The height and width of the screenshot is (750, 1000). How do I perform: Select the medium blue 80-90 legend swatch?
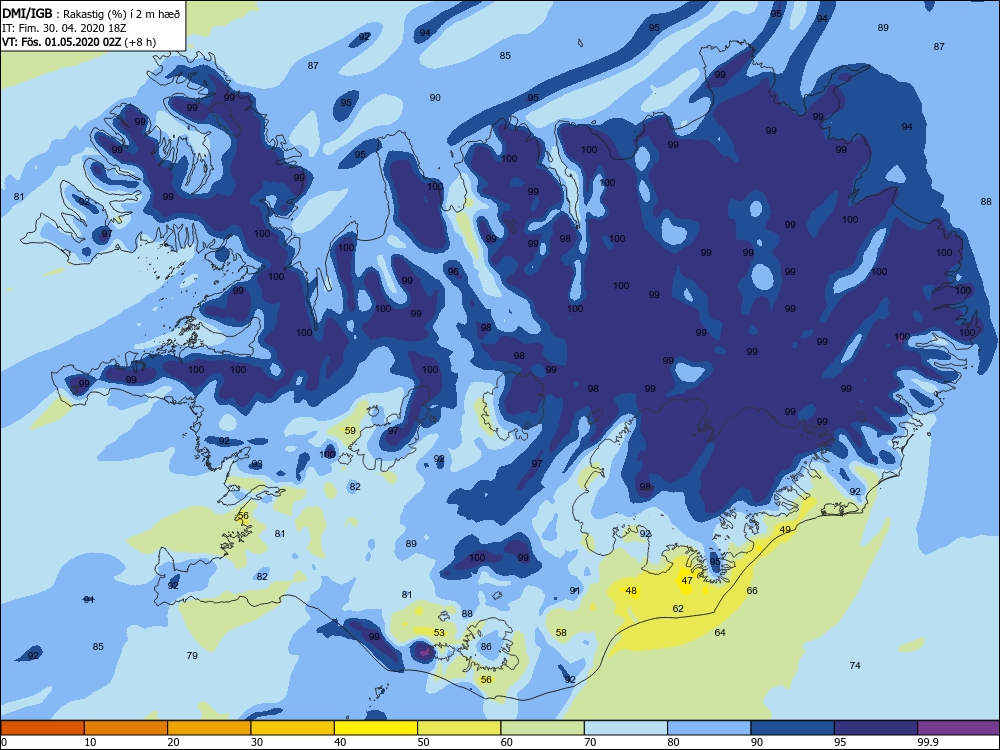709,728
